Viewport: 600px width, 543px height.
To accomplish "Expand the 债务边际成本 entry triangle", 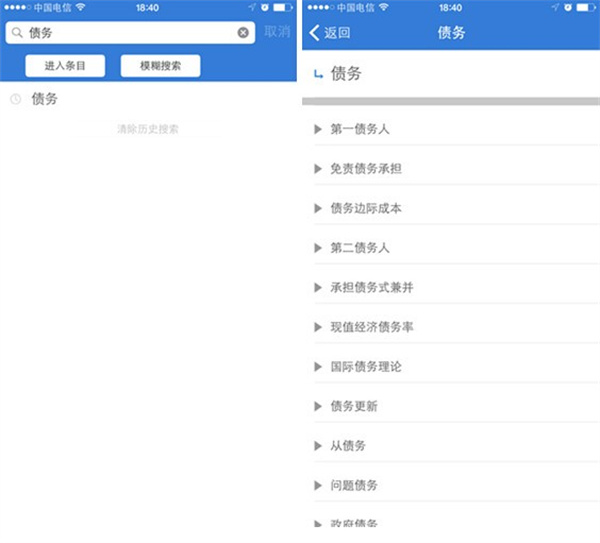I will [318, 208].
